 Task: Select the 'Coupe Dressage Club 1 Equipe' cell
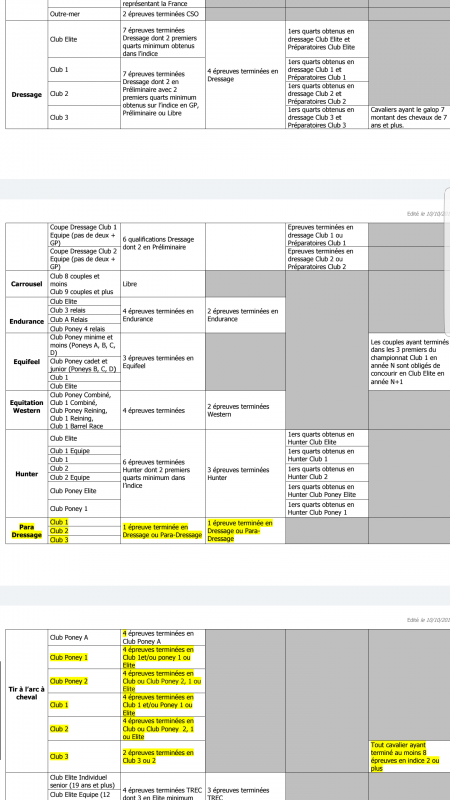pos(84,235)
